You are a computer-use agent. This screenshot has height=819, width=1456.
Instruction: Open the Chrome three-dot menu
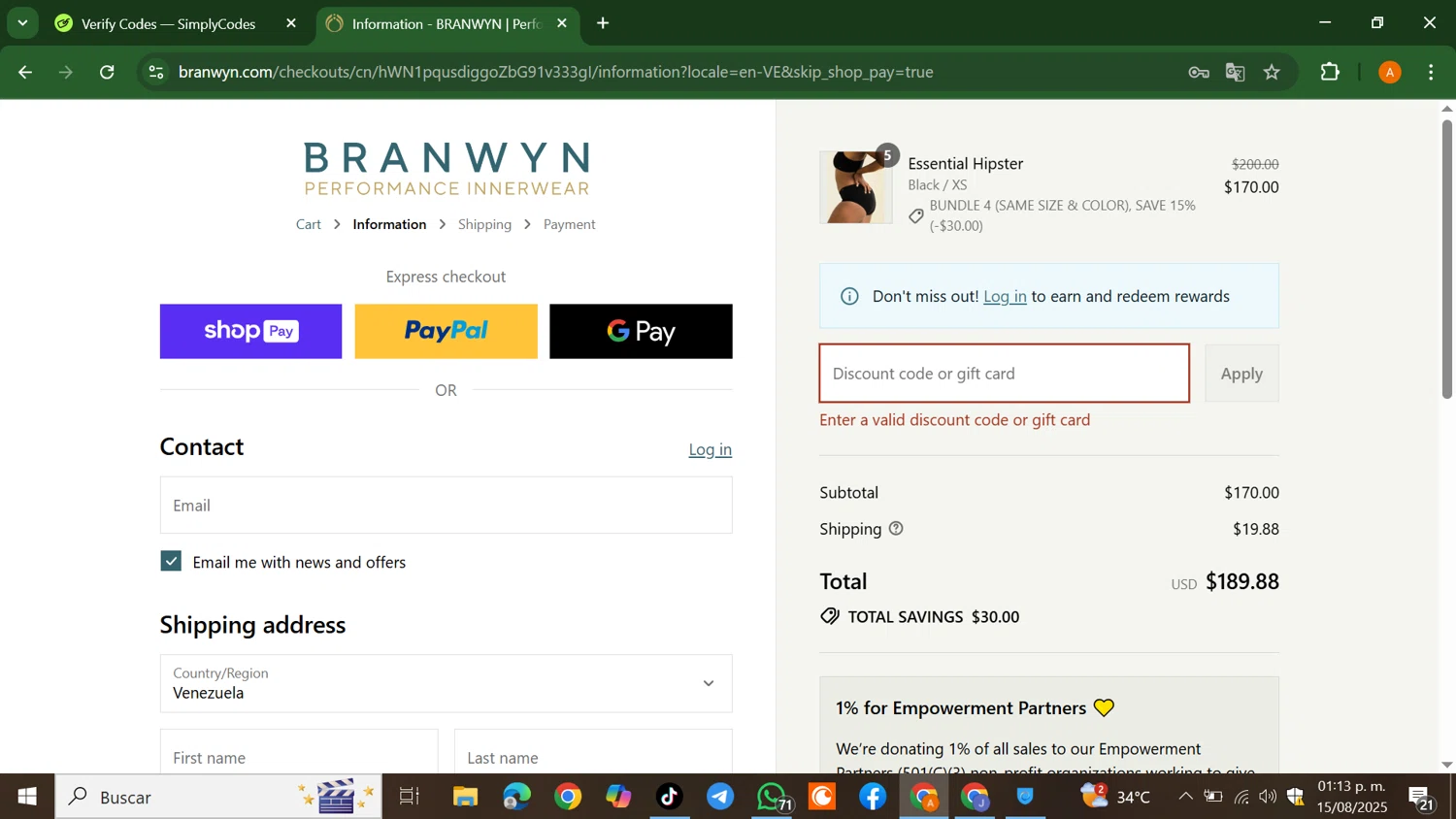click(x=1432, y=72)
